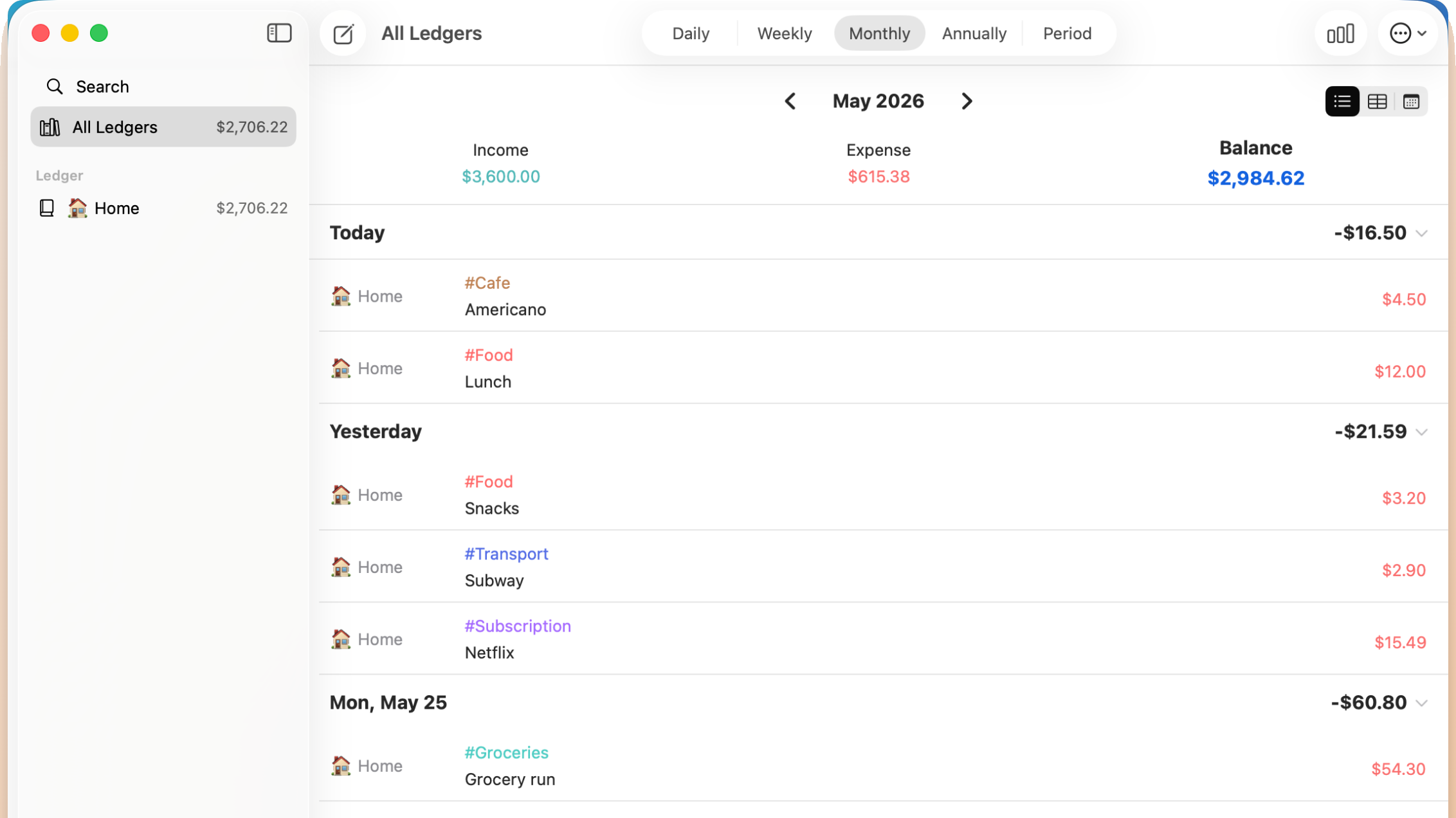The height and width of the screenshot is (818, 1456).
Task: Select the Monthly tab
Action: (879, 33)
